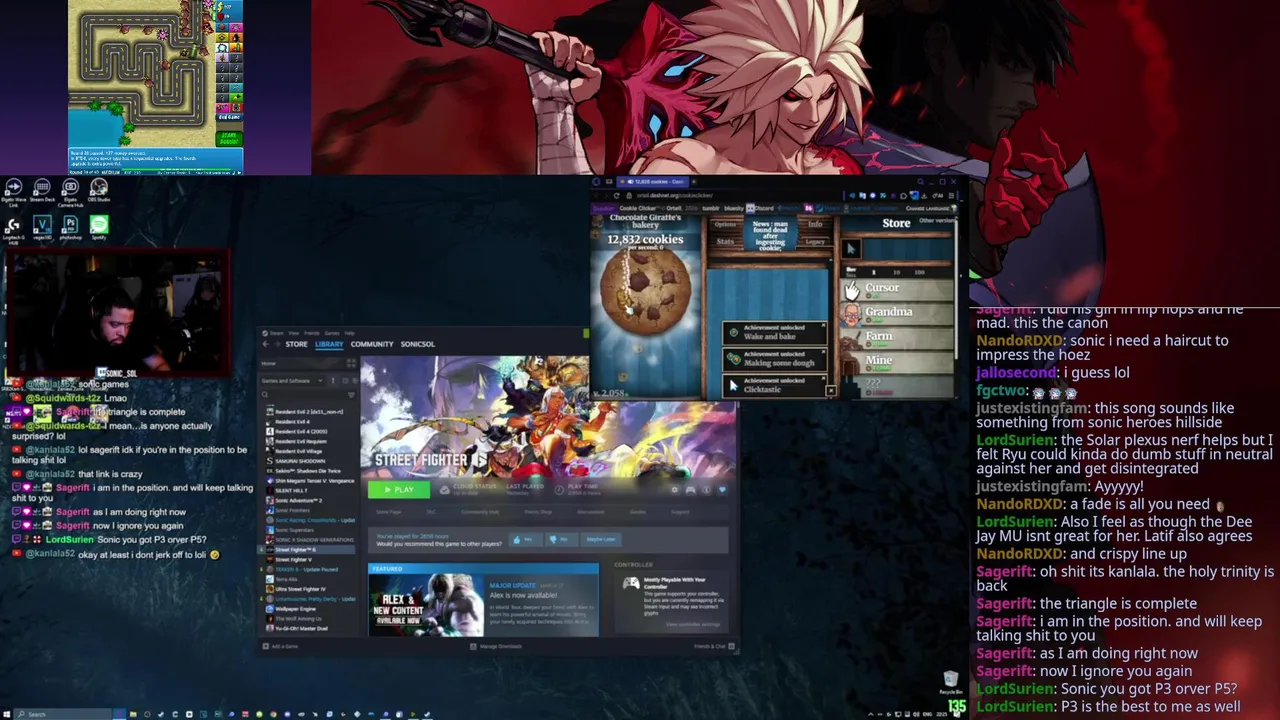Dismiss the Wake and bake achievement notification
Viewport: 1280px width, 720px height.
[x=823, y=326]
